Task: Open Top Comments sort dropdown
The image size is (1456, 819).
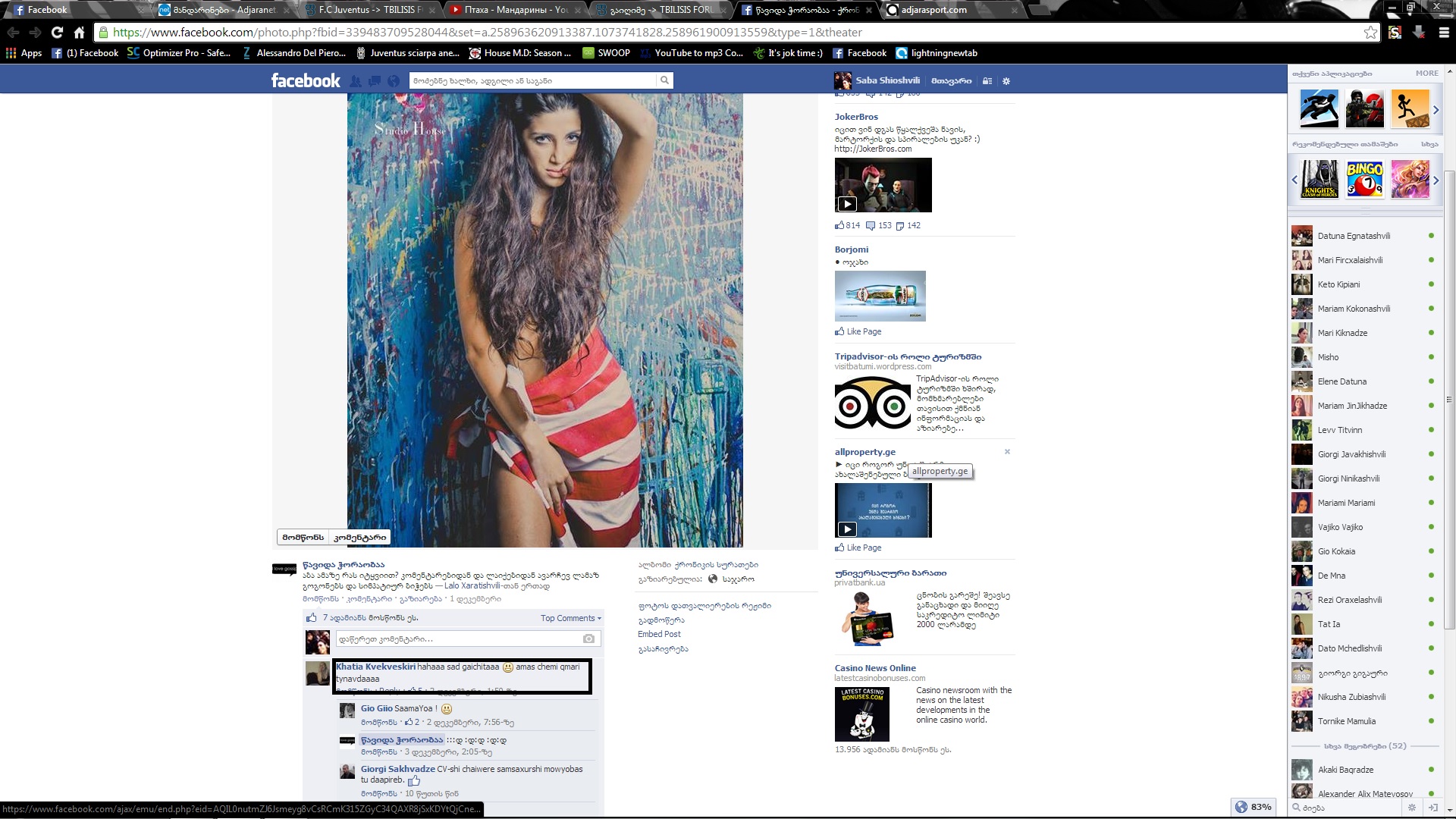Action: click(x=570, y=619)
